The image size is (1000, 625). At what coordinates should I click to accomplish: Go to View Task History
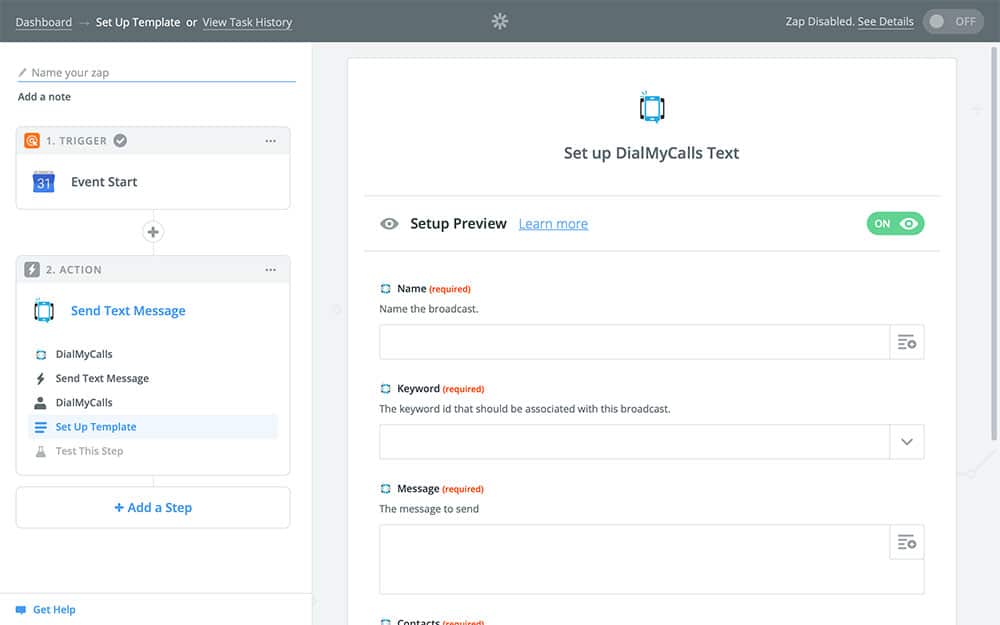(x=247, y=22)
